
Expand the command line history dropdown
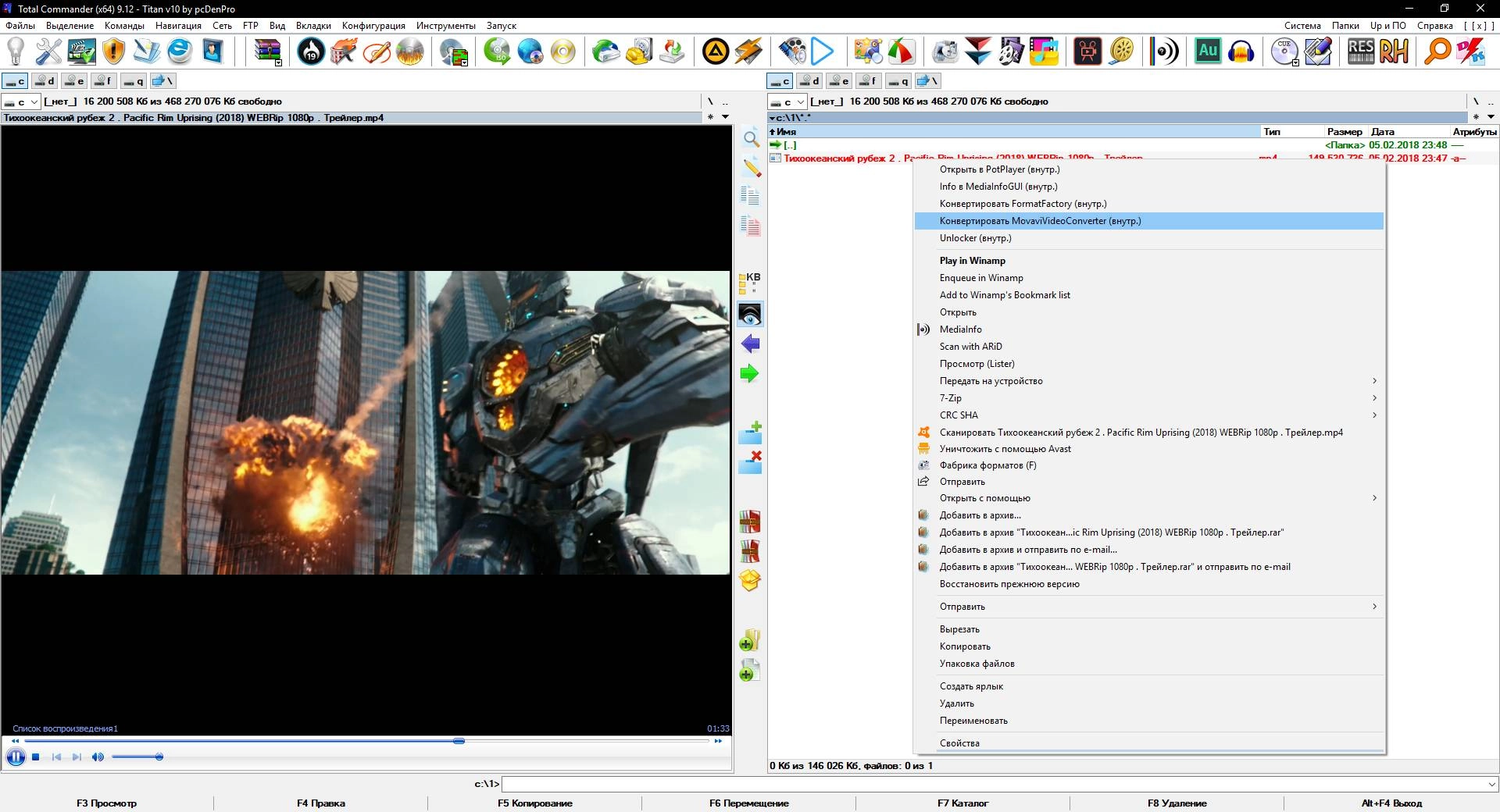click(x=1491, y=784)
